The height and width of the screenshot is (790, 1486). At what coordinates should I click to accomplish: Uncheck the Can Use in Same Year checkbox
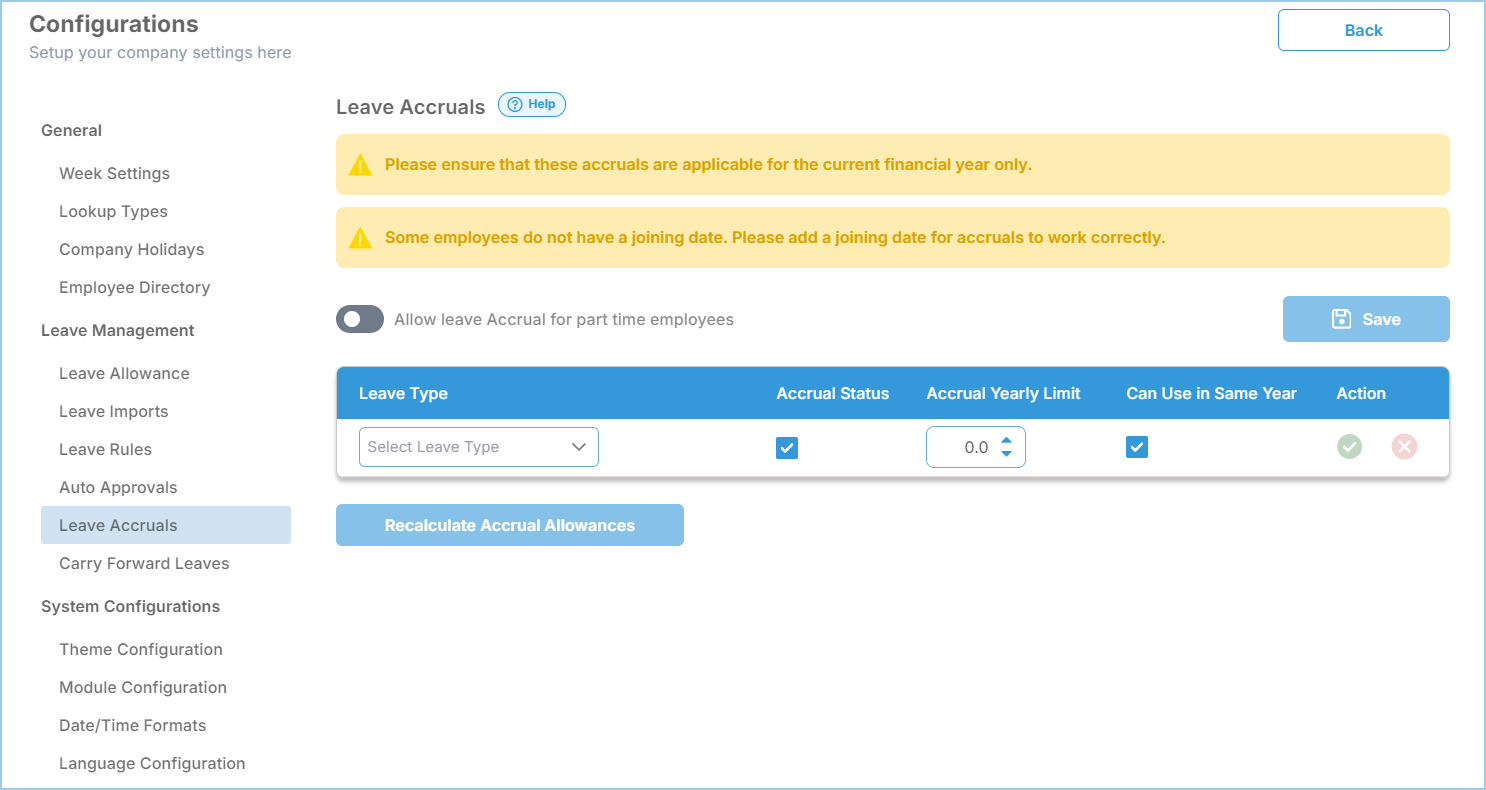pos(1137,447)
